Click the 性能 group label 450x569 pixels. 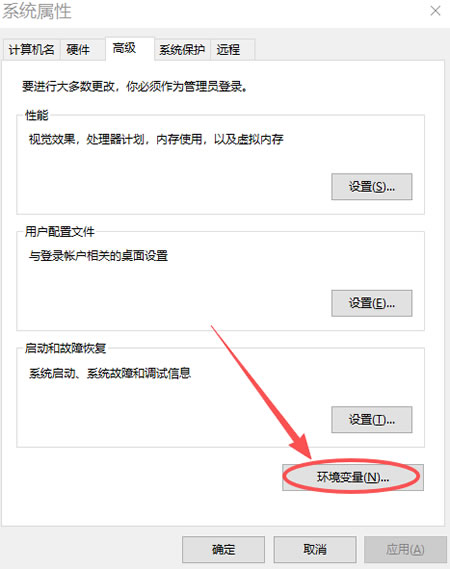[x=37, y=115]
